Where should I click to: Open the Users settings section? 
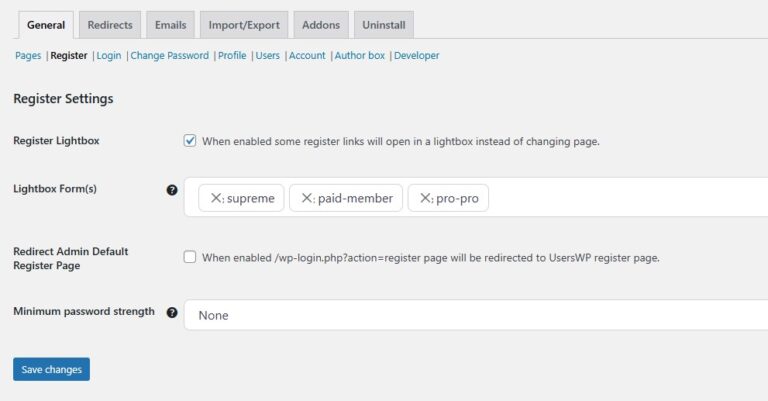tap(267, 55)
